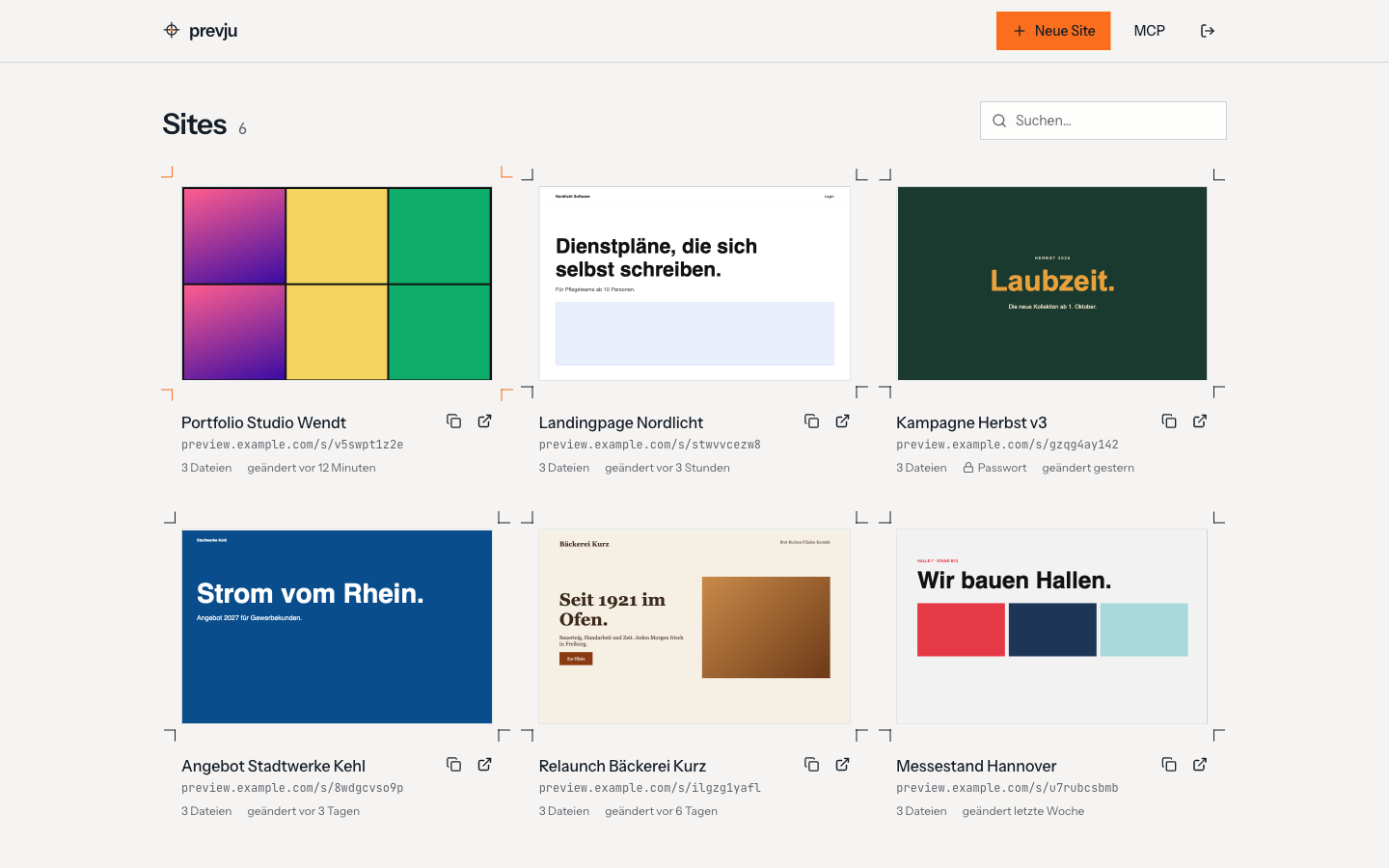Open Landingpage Nordlicht externally
Screen dimensions: 1389x868
(843, 421)
